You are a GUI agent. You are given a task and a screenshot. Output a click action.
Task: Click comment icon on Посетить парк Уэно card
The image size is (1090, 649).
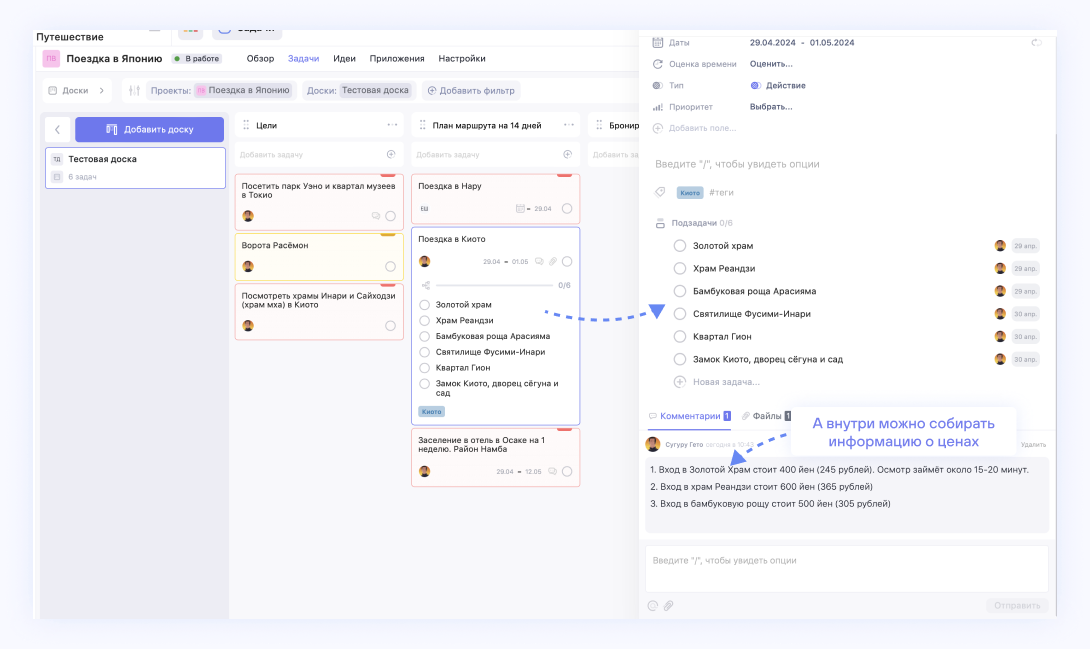[x=376, y=216]
